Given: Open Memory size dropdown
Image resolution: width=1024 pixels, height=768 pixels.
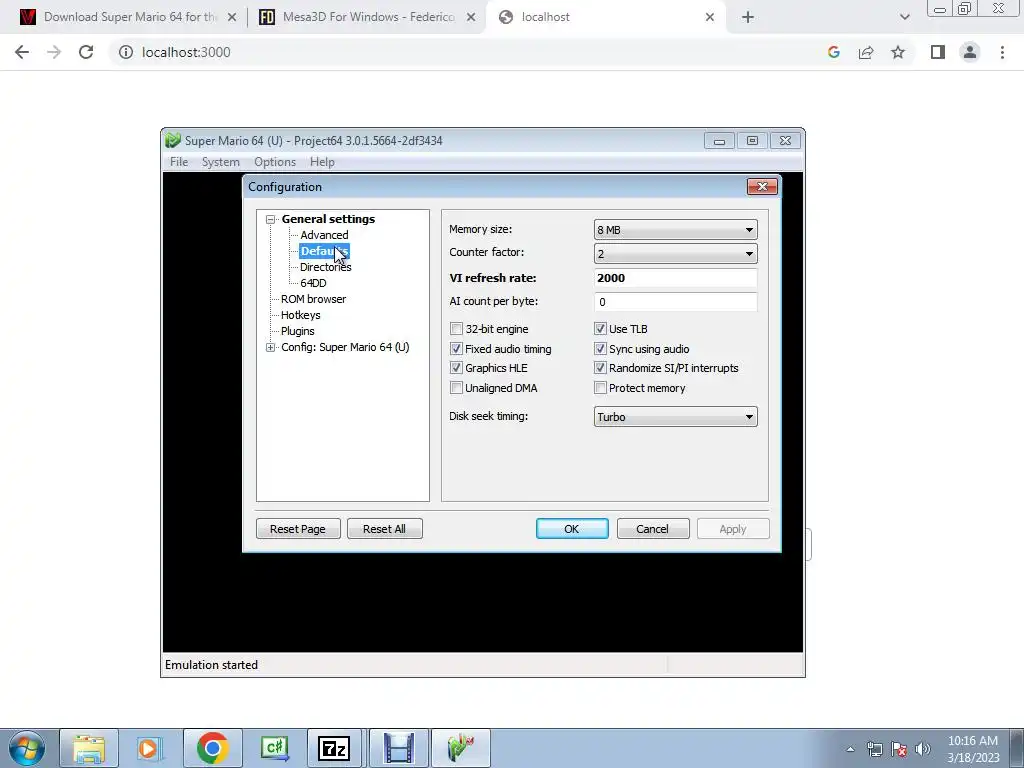Looking at the screenshot, I should (675, 230).
